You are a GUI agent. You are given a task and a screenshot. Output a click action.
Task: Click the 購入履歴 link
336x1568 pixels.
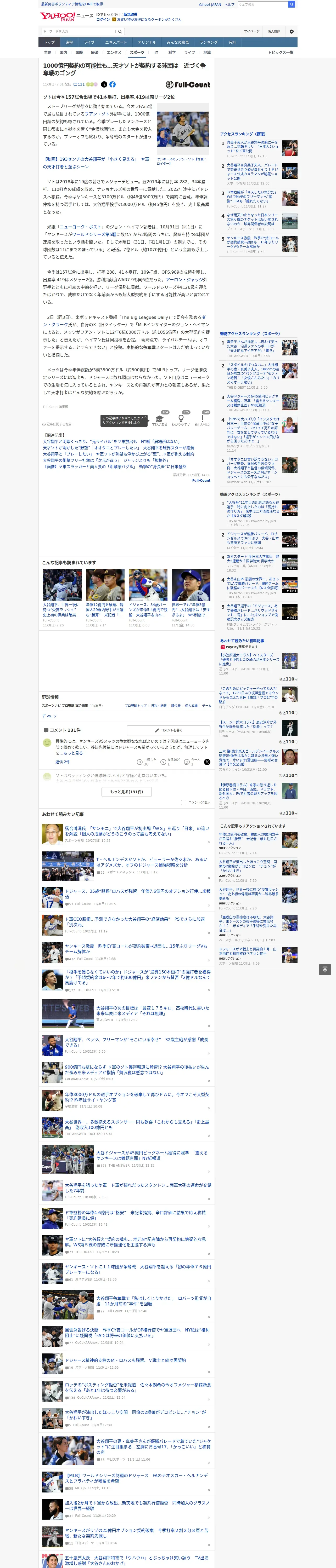pos(274,32)
